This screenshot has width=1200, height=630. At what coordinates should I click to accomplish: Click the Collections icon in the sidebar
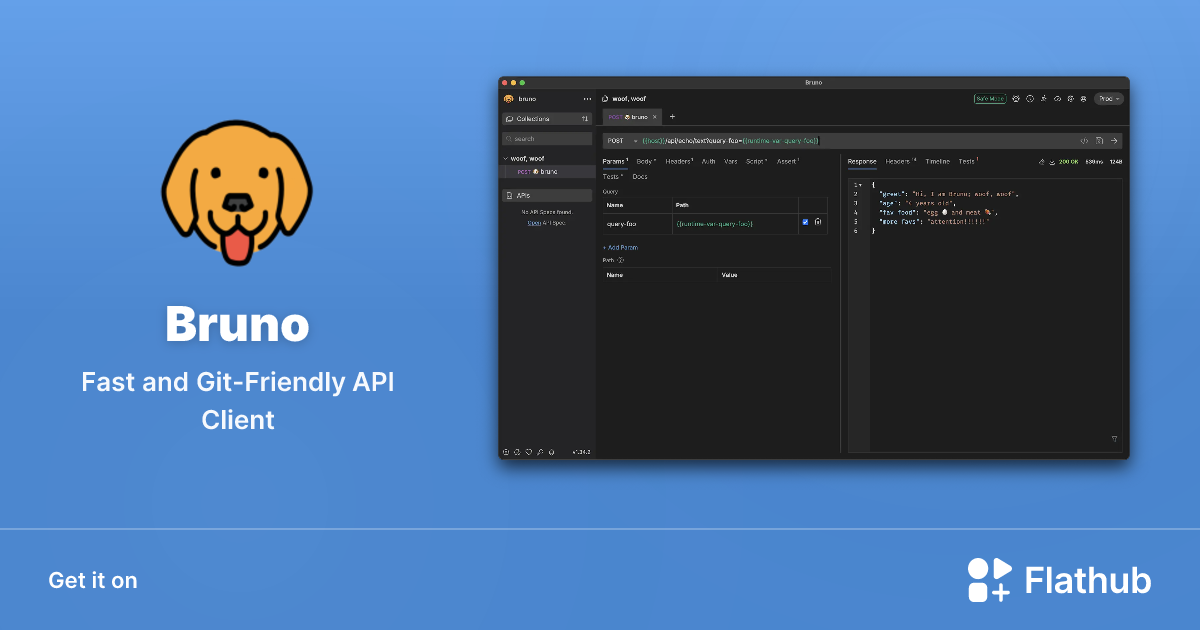coord(512,118)
